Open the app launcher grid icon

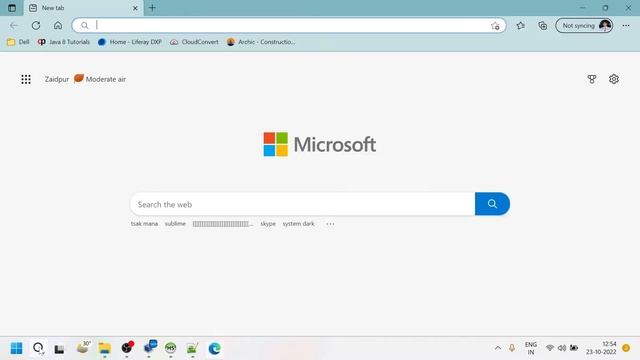[x=26, y=79]
